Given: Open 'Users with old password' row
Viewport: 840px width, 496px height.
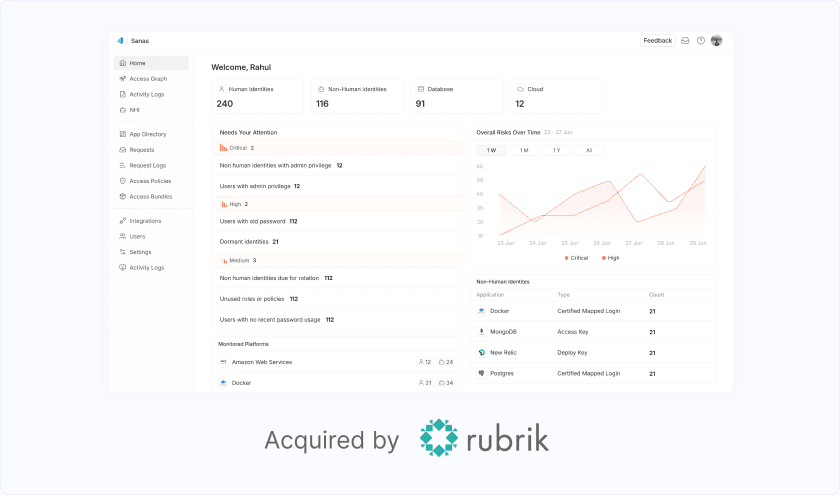Looking at the screenshot, I should [x=337, y=221].
